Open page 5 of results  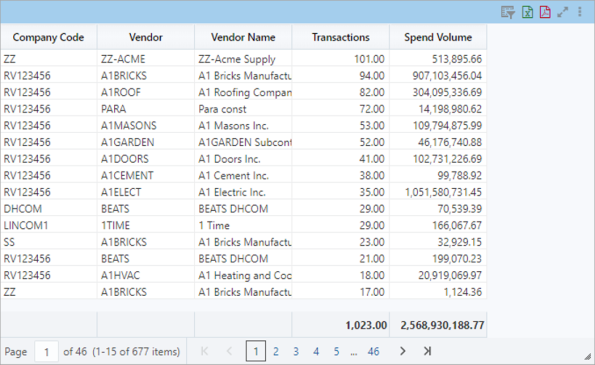(x=336, y=351)
